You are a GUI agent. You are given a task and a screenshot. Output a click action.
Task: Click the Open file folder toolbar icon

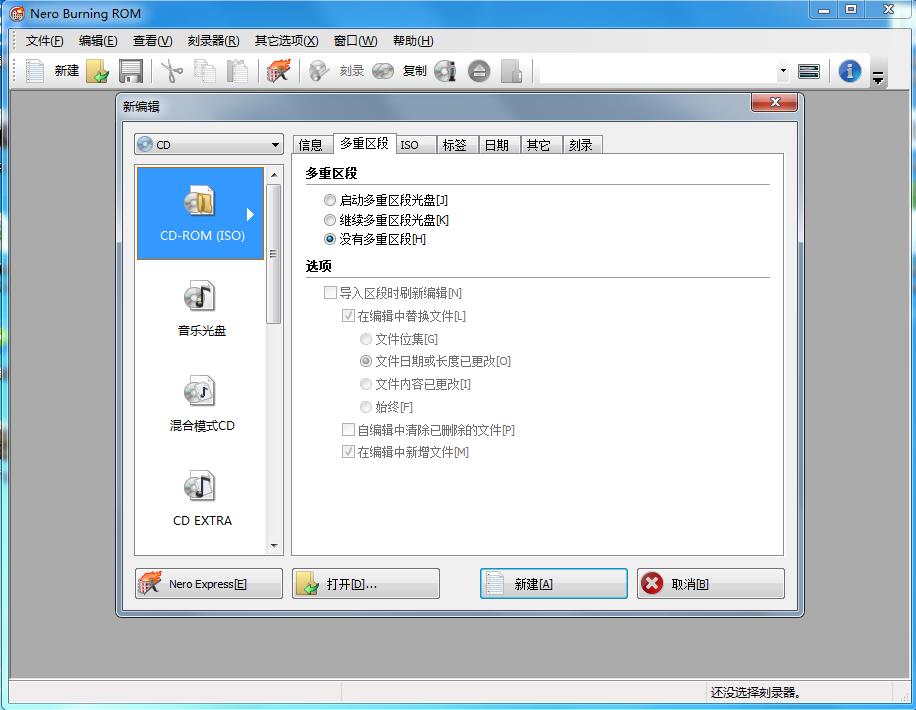point(98,71)
